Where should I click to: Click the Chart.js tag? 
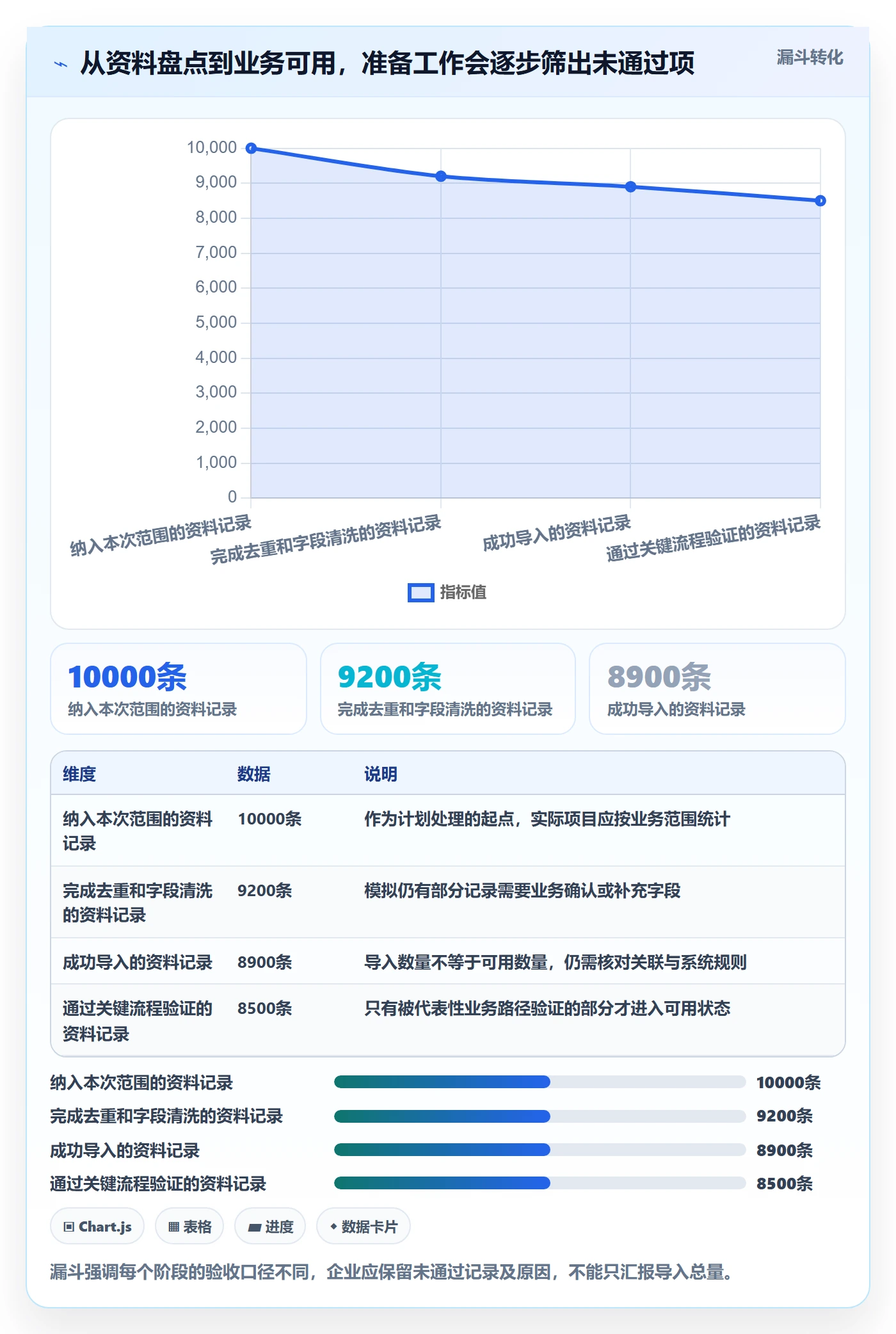click(x=97, y=1226)
